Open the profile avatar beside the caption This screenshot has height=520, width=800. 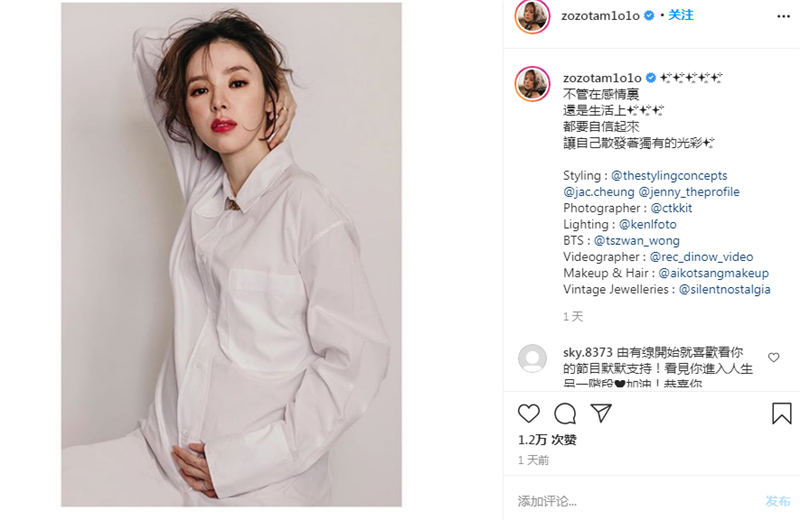(x=532, y=84)
